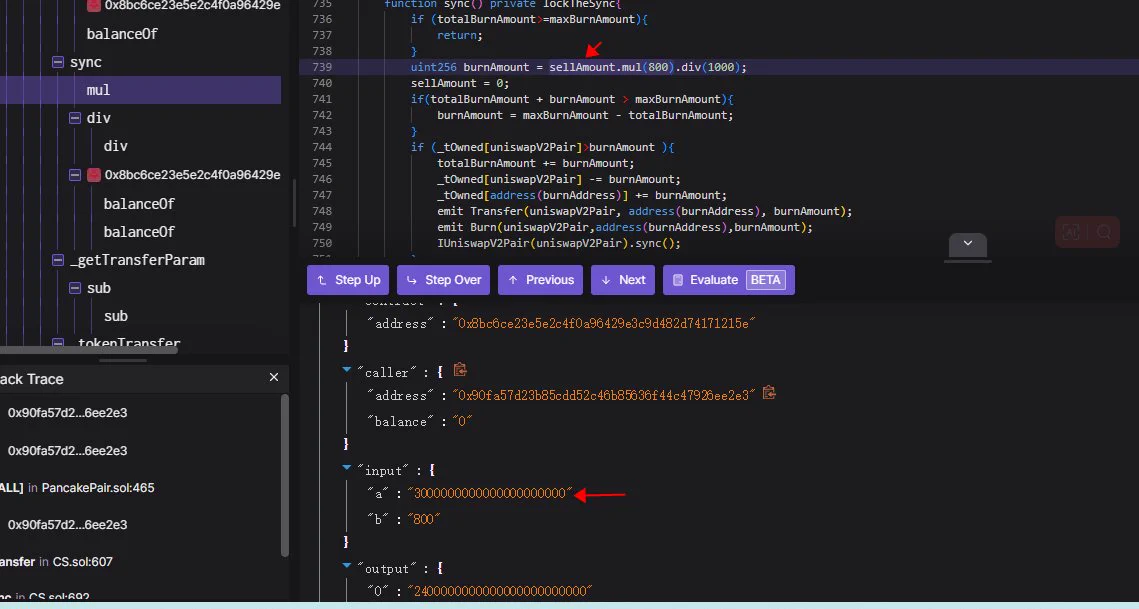Collapse the parent sub node's minus box
Image resolution: width=1139 pixels, height=609 pixels.
click(75, 288)
